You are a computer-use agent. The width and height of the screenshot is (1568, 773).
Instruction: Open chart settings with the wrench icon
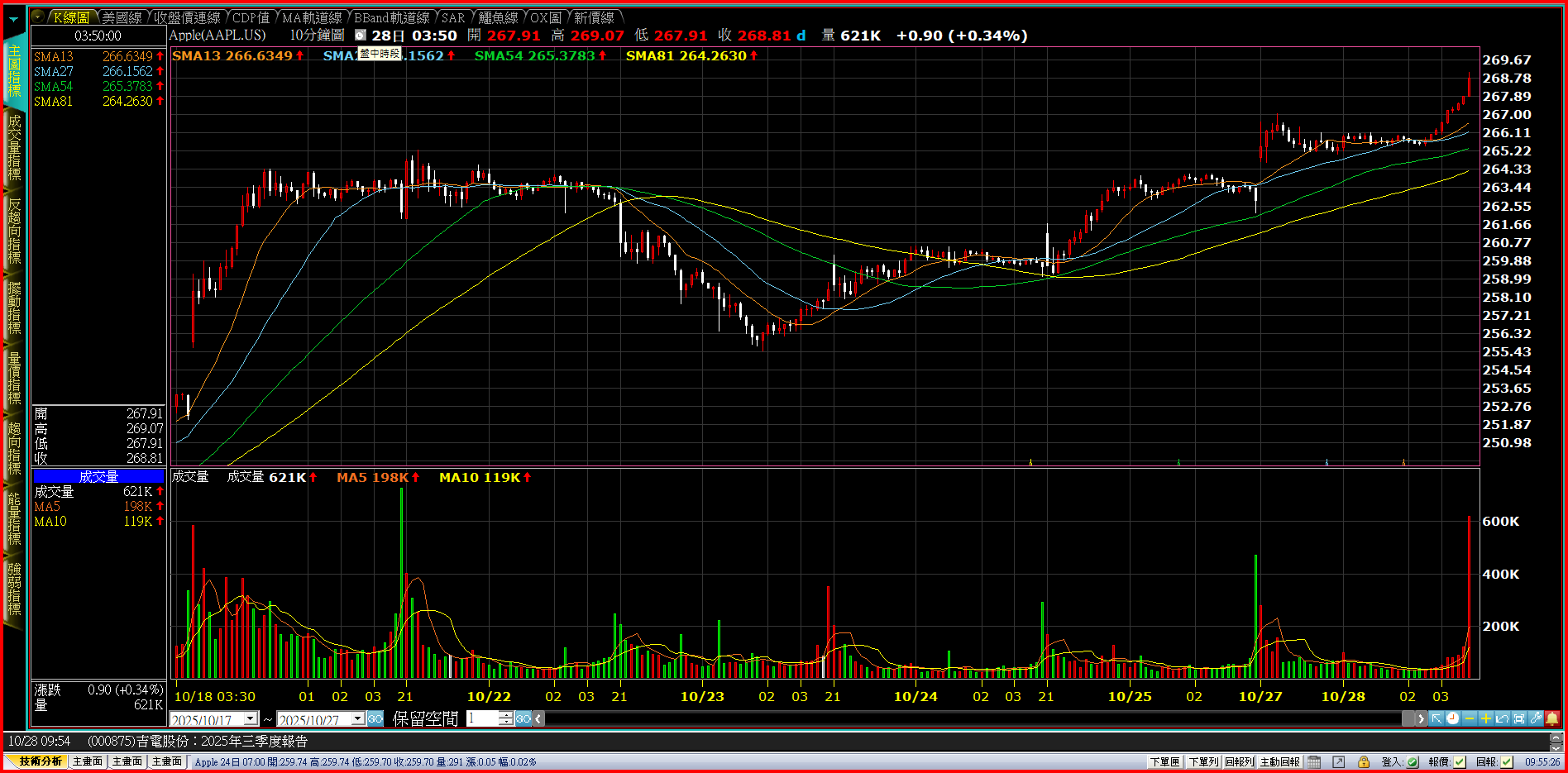click(x=1536, y=718)
